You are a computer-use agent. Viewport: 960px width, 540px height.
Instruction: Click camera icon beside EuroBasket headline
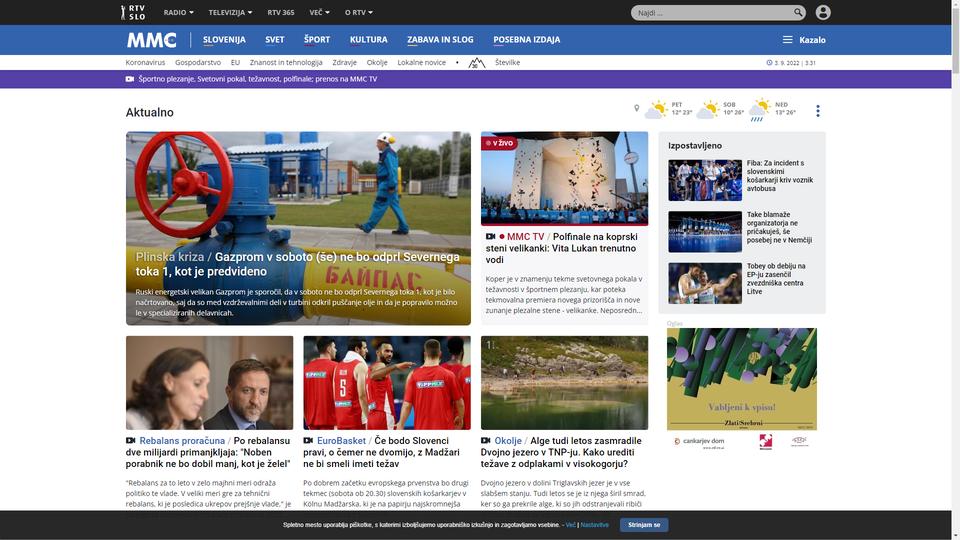308,440
